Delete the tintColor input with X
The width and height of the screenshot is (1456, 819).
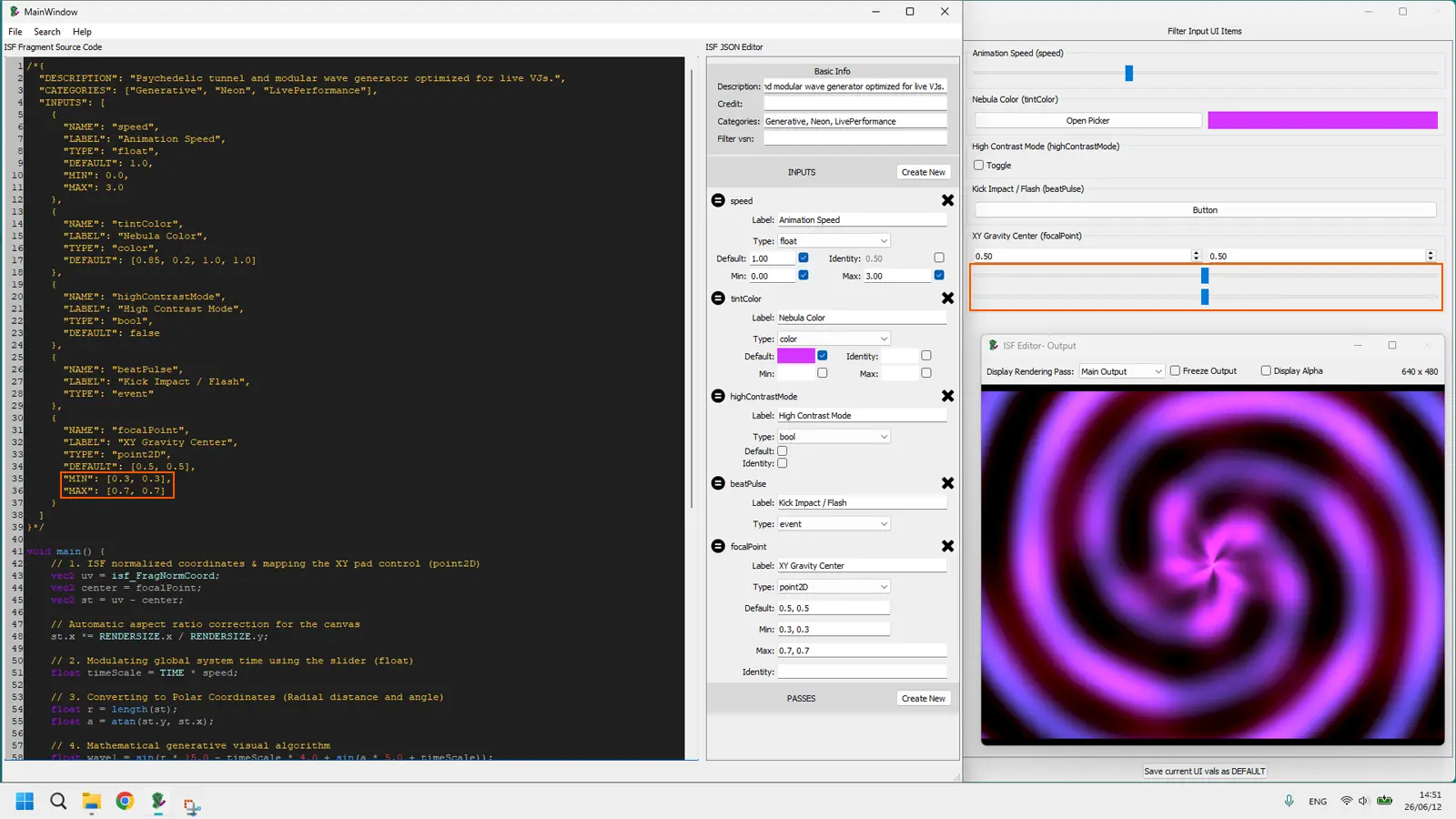click(947, 298)
